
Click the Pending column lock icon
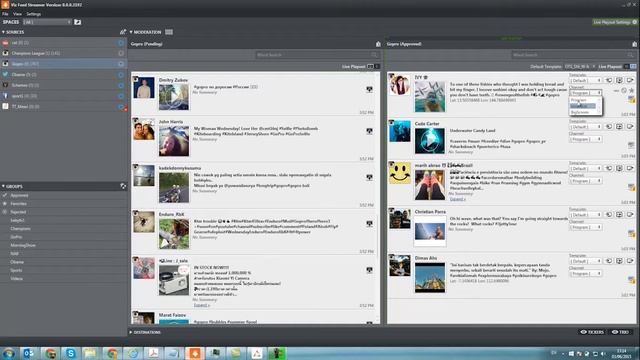378,44
